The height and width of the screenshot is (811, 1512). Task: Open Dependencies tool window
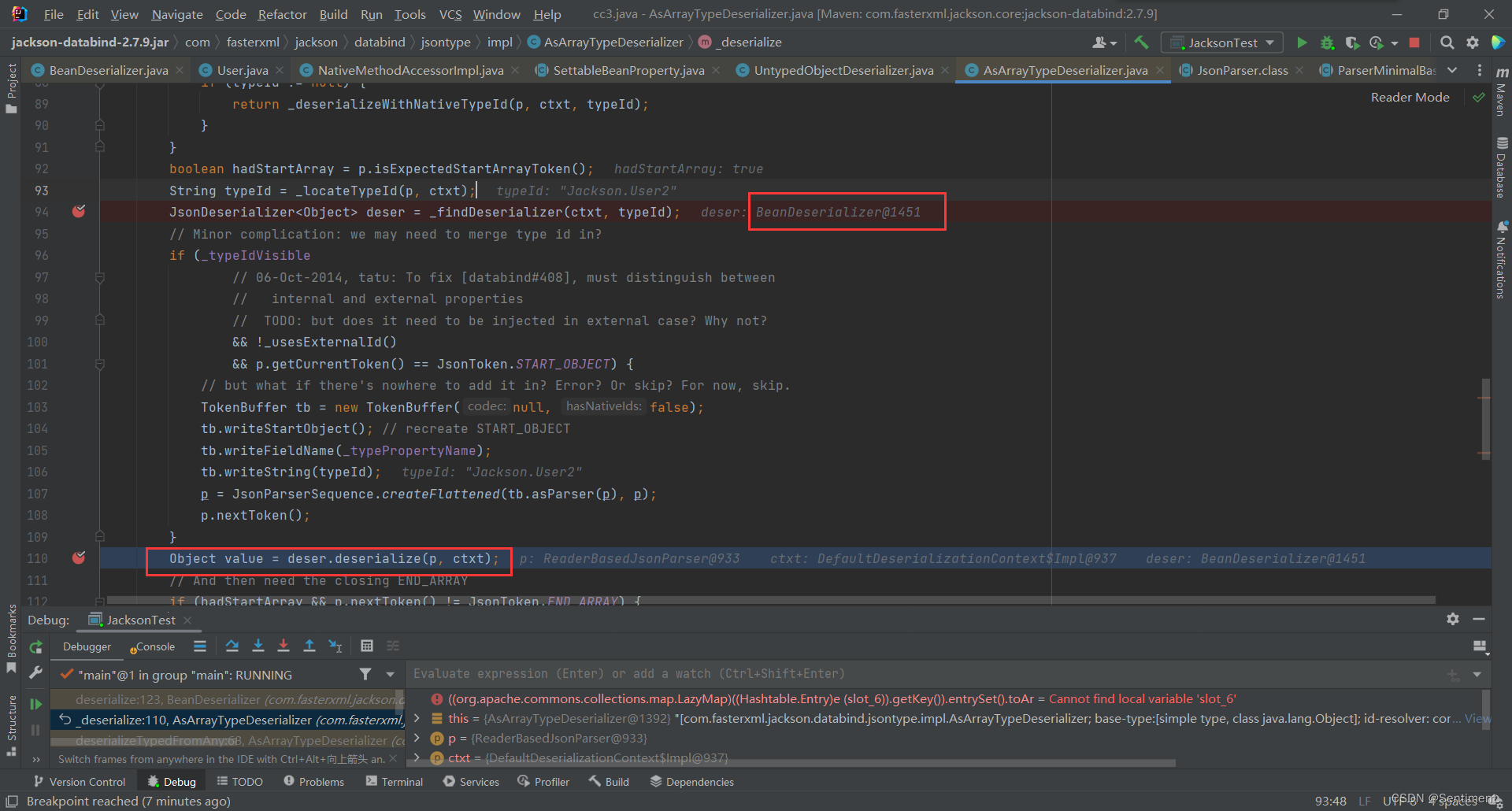(x=691, y=781)
